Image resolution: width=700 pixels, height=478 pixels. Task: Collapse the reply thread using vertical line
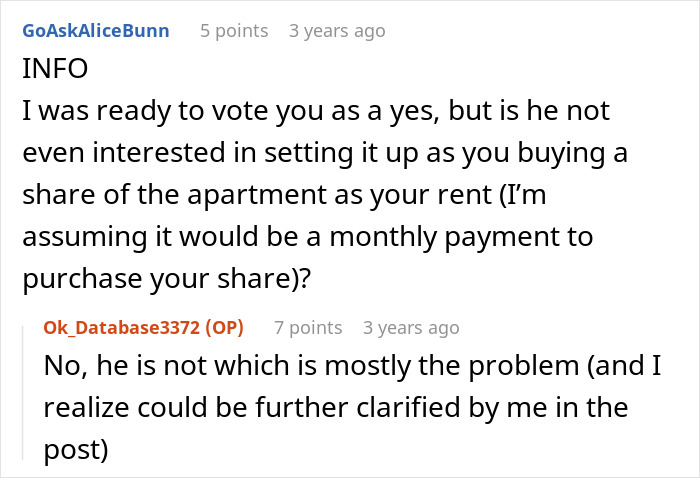[x=31, y=390]
